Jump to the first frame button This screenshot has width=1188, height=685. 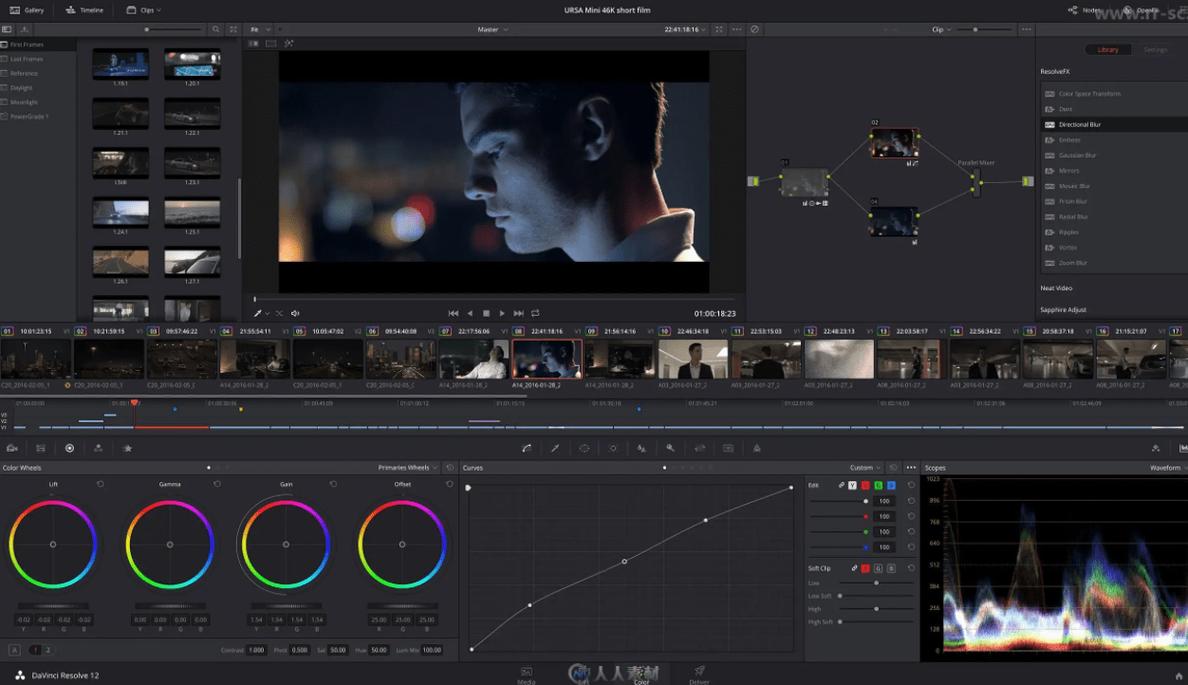click(x=453, y=313)
